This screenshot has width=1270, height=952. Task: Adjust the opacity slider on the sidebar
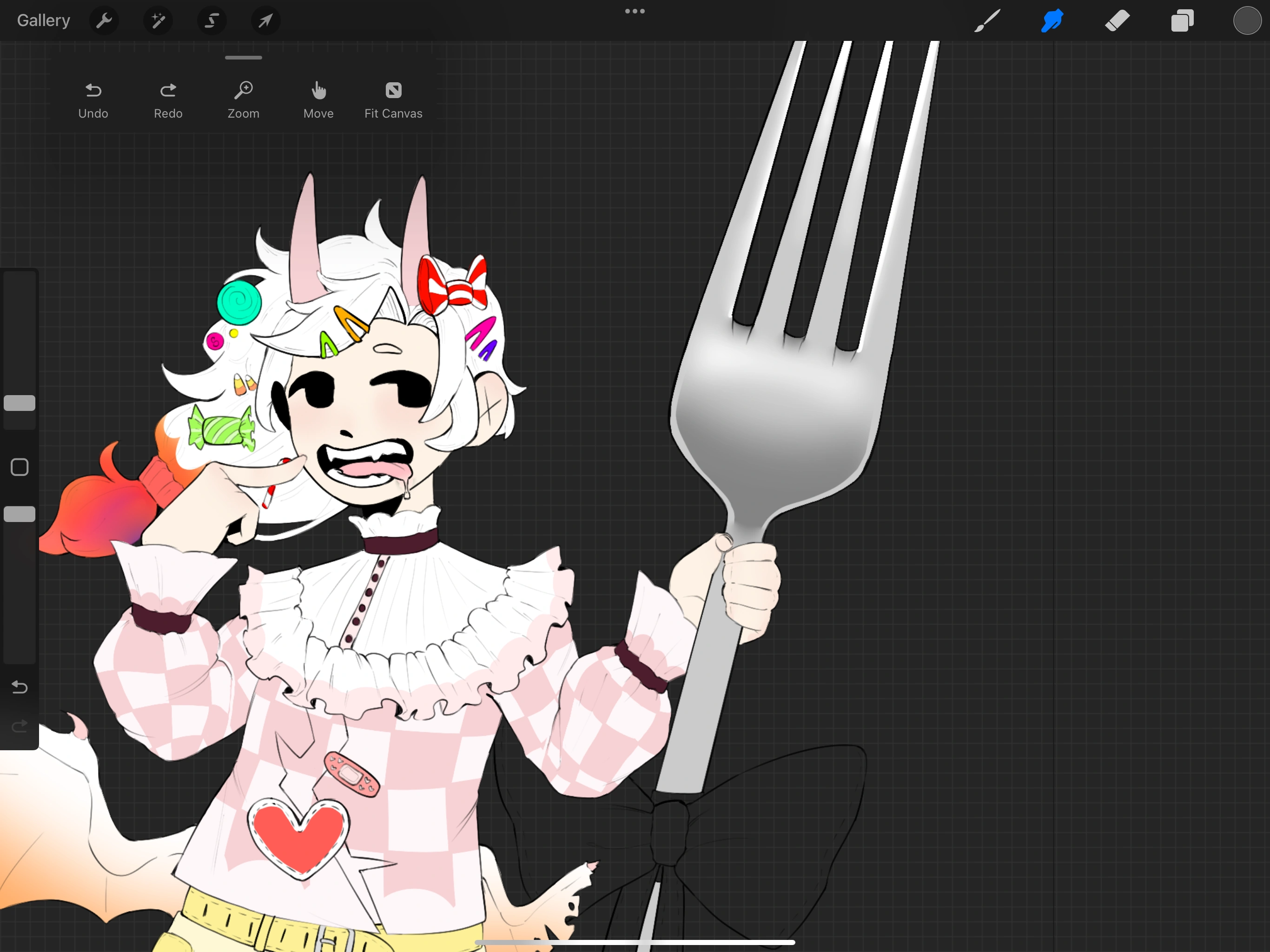(x=19, y=514)
